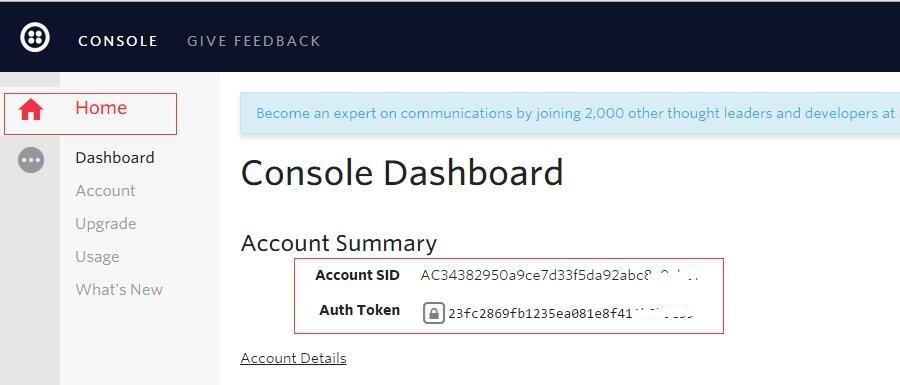View the Usage sidebar page
Image resolution: width=900 pixels, height=385 pixels.
point(97,256)
